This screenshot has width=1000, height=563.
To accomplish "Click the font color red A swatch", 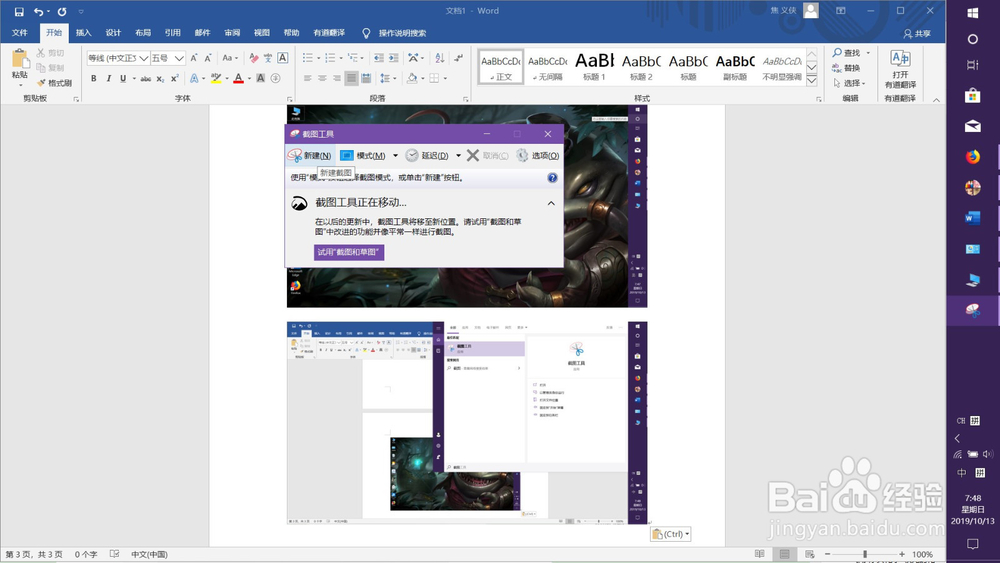I will (x=239, y=78).
